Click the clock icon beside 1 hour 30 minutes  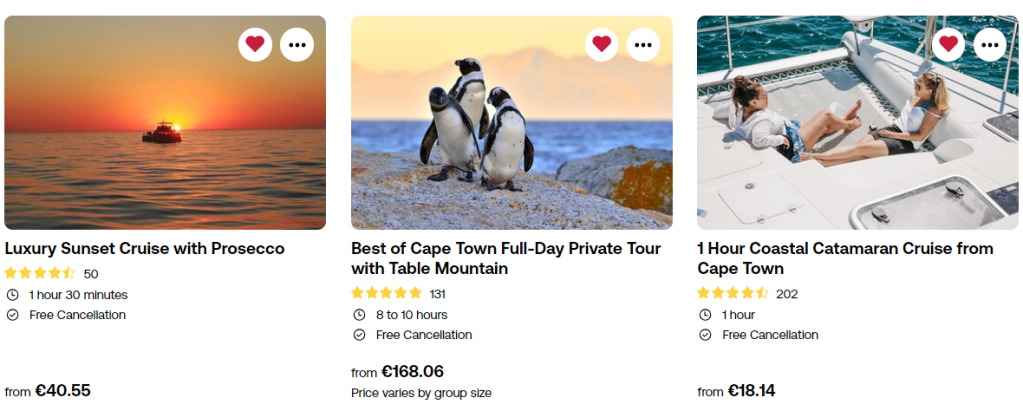12,295
